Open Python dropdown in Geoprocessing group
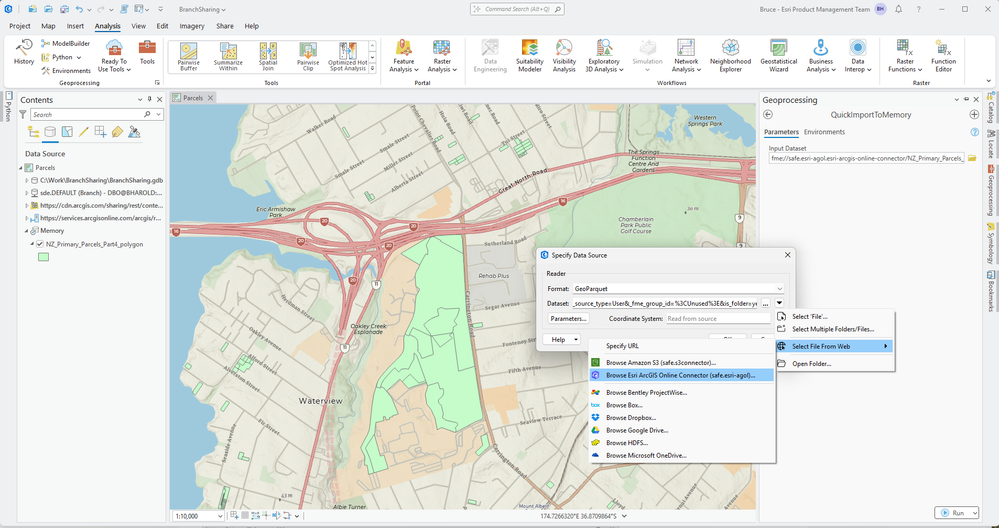This screenshot has width=999, height=528. point(62,57)
